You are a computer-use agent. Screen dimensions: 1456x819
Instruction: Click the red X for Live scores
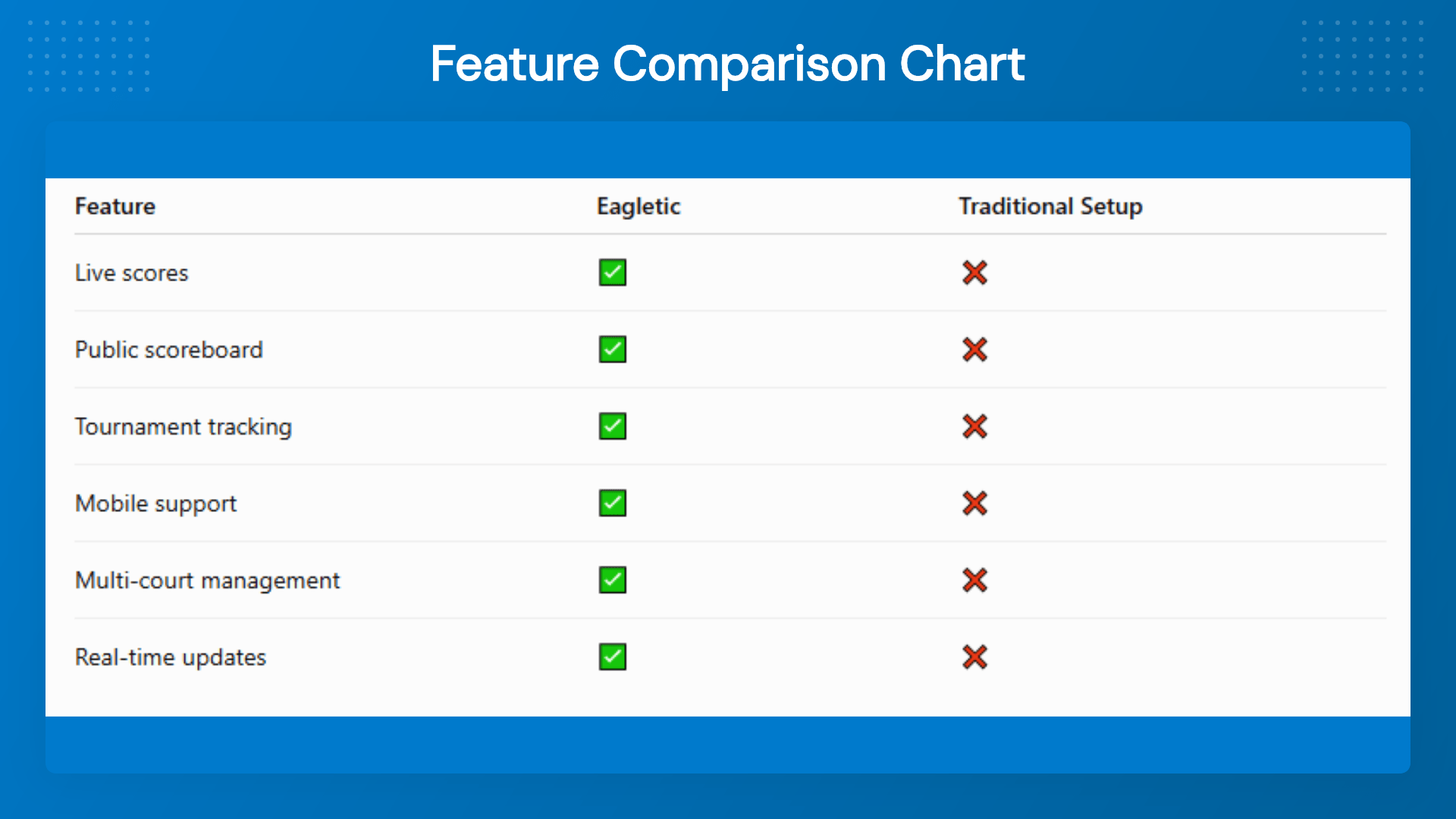974,272
